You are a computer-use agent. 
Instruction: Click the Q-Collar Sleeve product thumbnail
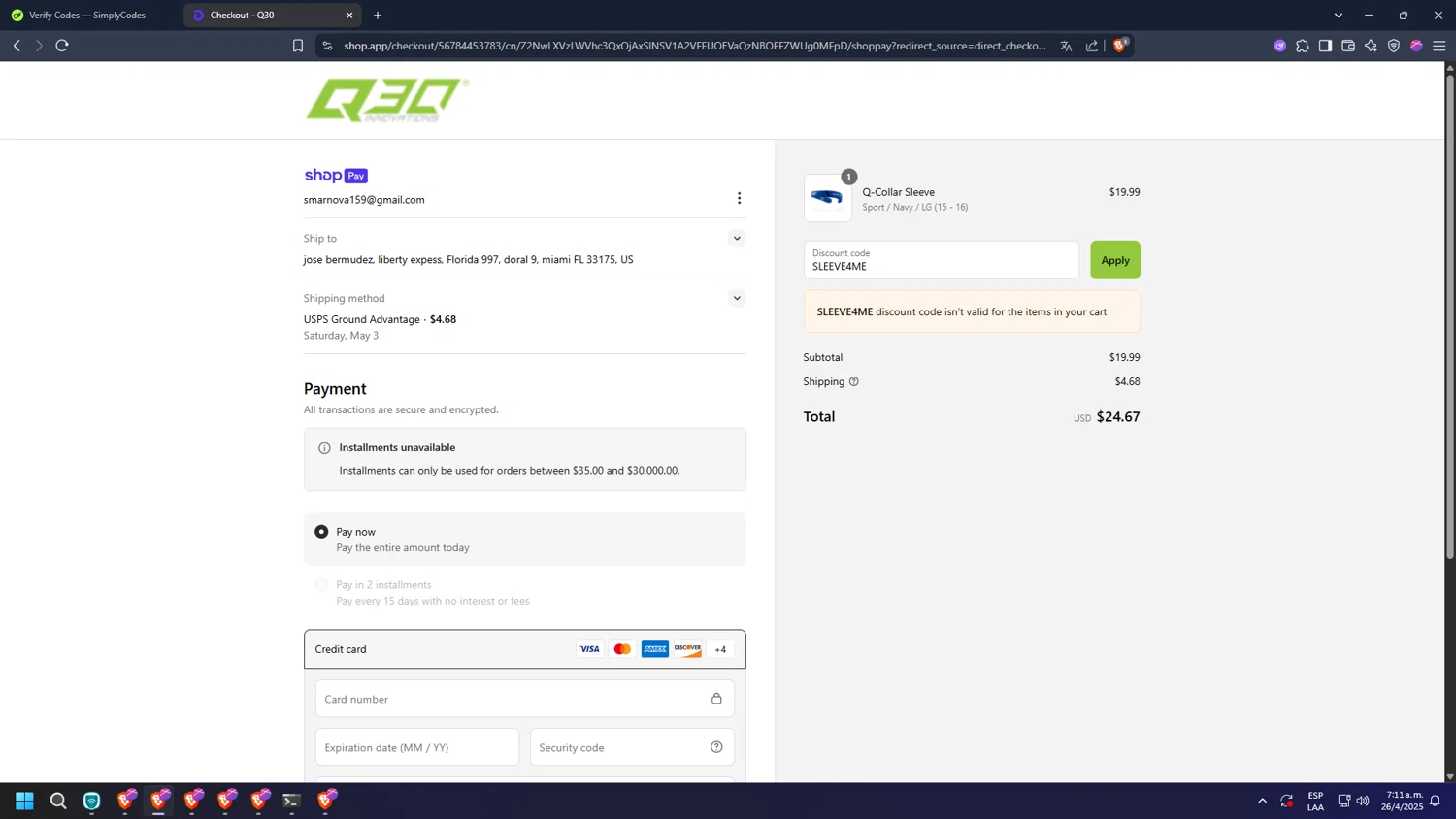coord(827,198)
